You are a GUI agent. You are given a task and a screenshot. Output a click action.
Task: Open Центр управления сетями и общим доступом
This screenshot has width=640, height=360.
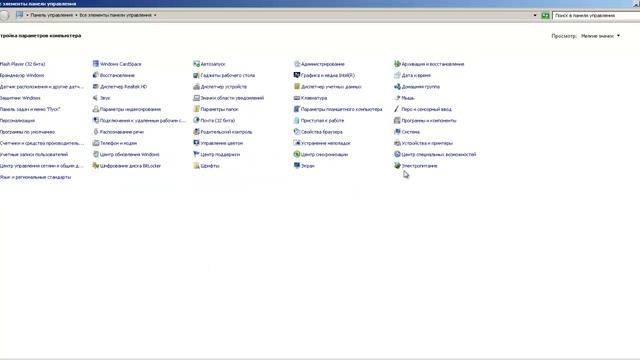click(42, 166)
